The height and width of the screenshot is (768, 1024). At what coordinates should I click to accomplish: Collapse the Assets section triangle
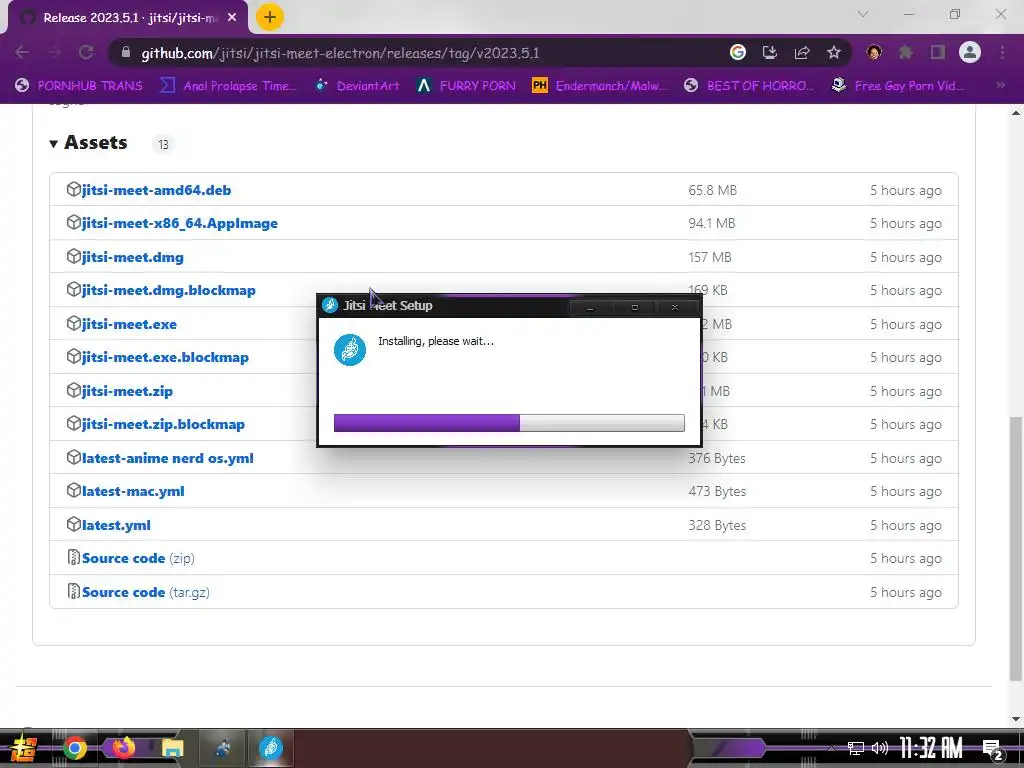click(54, 144)
